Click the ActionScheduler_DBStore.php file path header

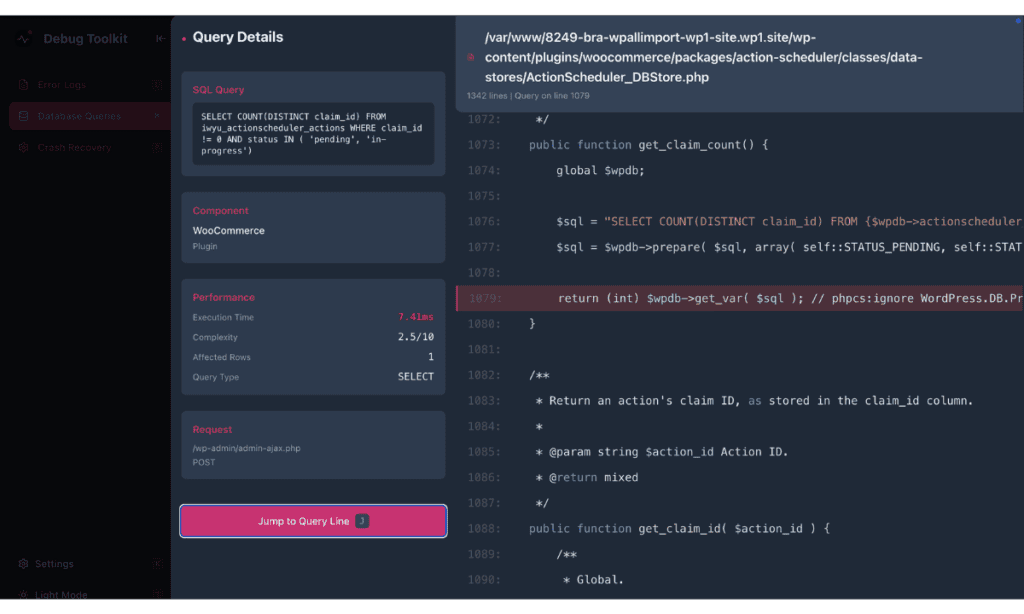(x=703, y=57)
